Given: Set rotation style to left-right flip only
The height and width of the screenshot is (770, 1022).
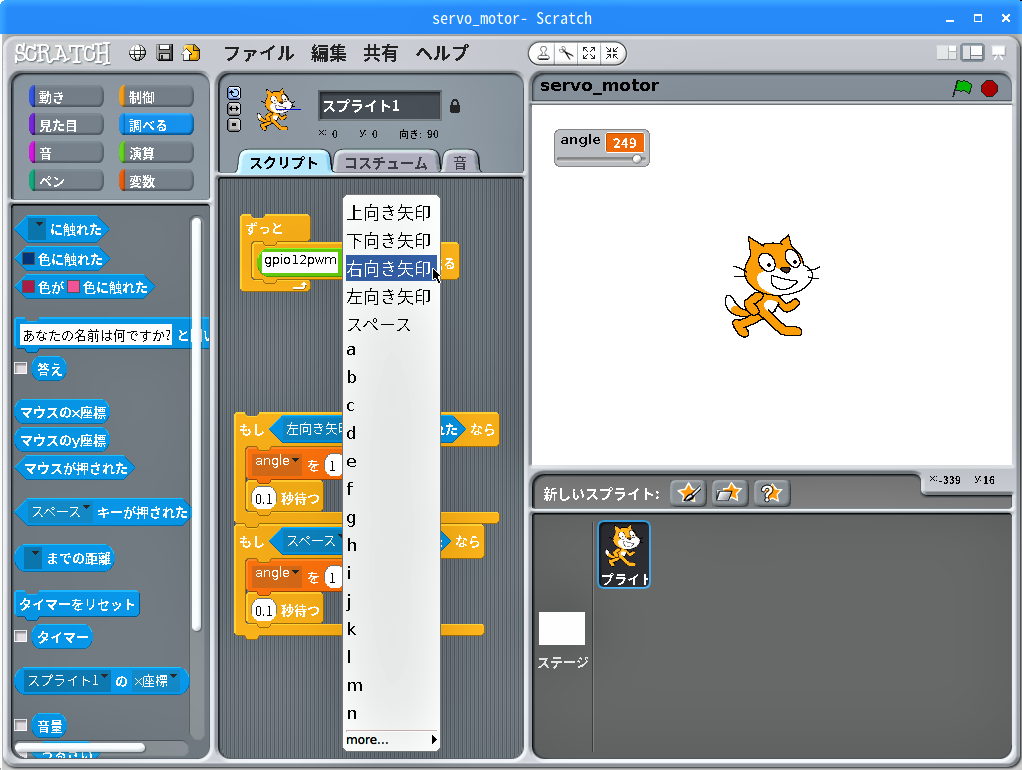Looking at the screenshot, I should point(234,109).
